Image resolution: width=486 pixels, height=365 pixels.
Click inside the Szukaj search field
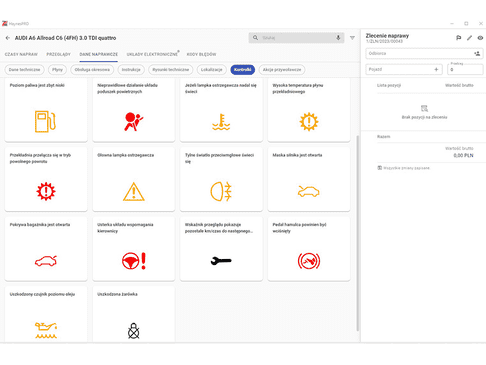pos(296,38)
